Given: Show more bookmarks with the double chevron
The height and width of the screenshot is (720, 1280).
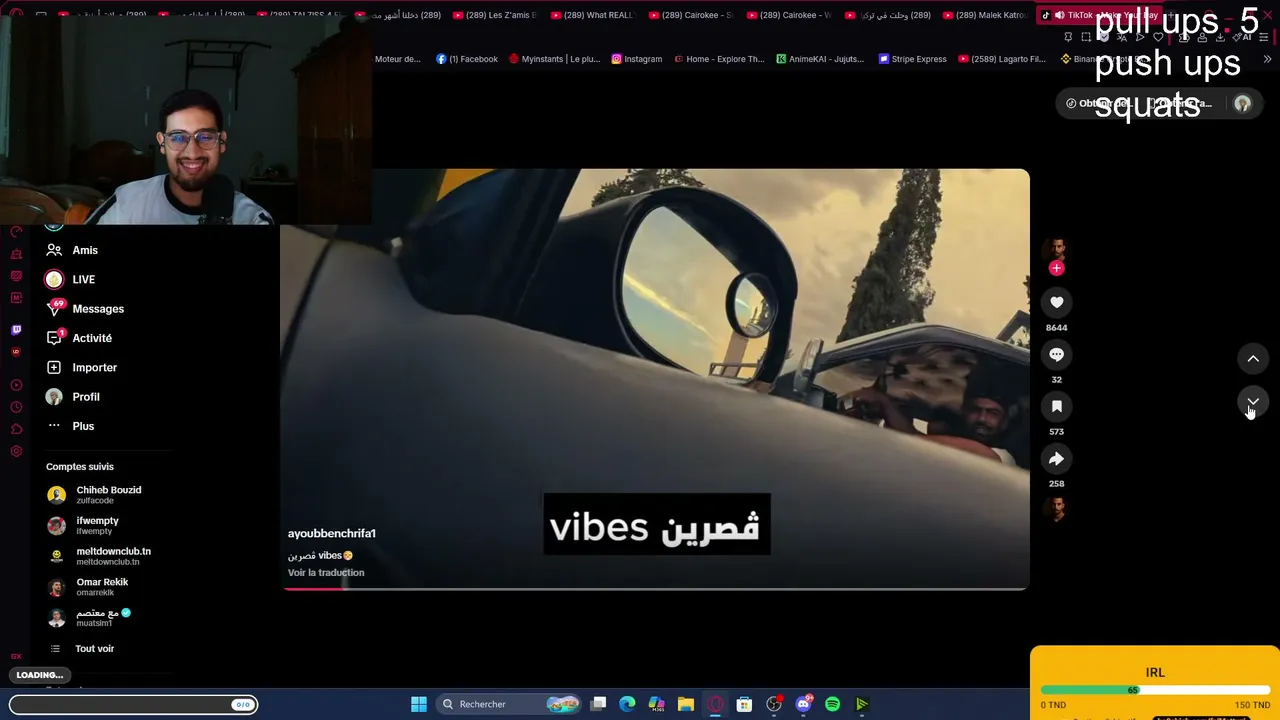Looking at the screenshot, I should coord(1267,59).
